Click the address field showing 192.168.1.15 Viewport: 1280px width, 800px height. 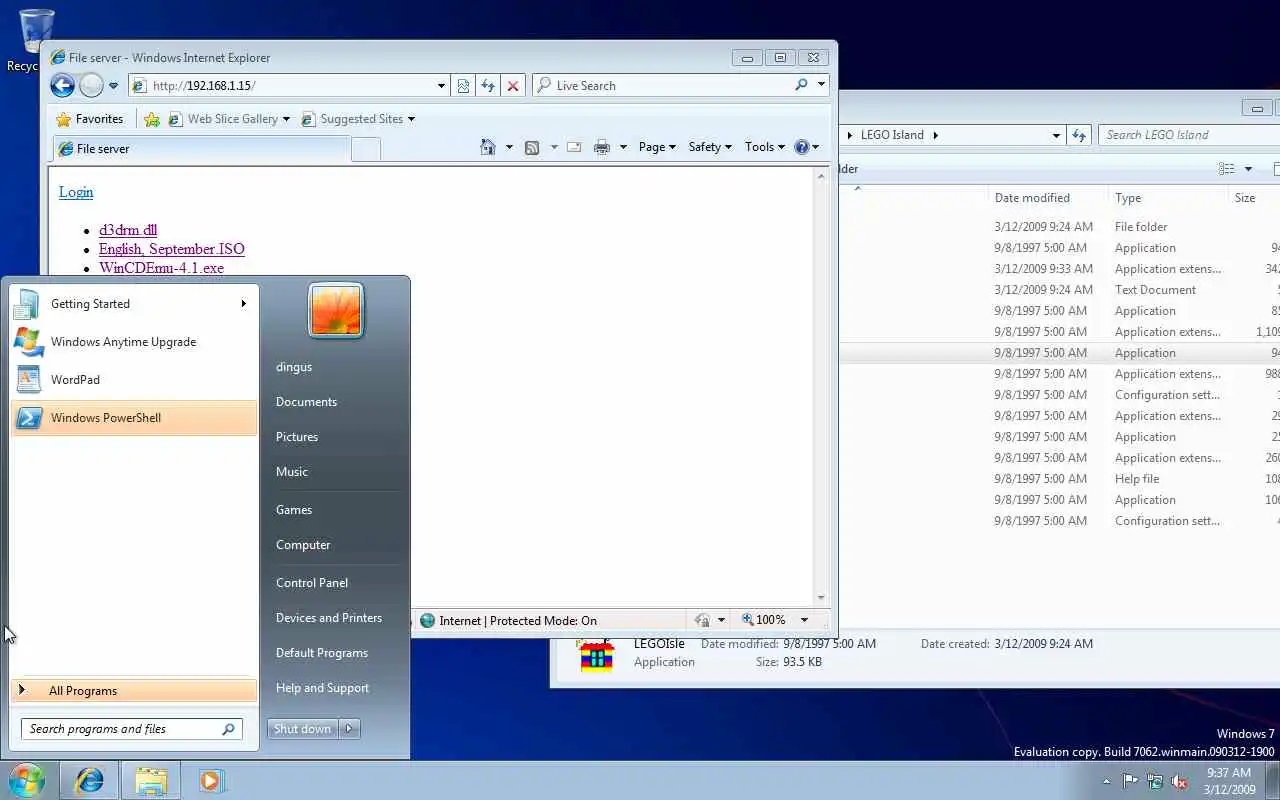283,86
